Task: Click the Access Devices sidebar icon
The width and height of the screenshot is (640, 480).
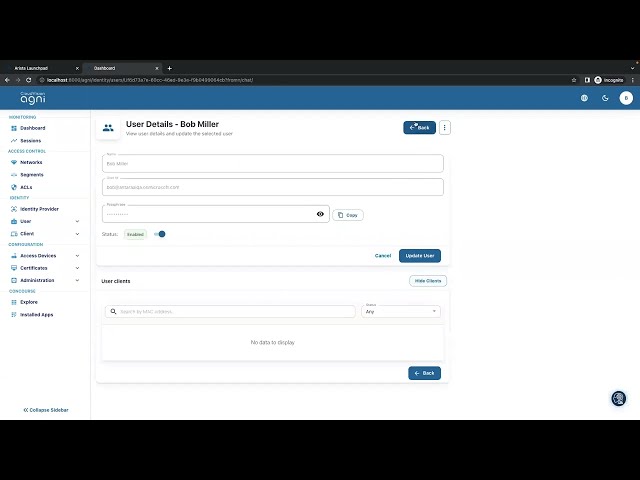Action: click(14, 256)
